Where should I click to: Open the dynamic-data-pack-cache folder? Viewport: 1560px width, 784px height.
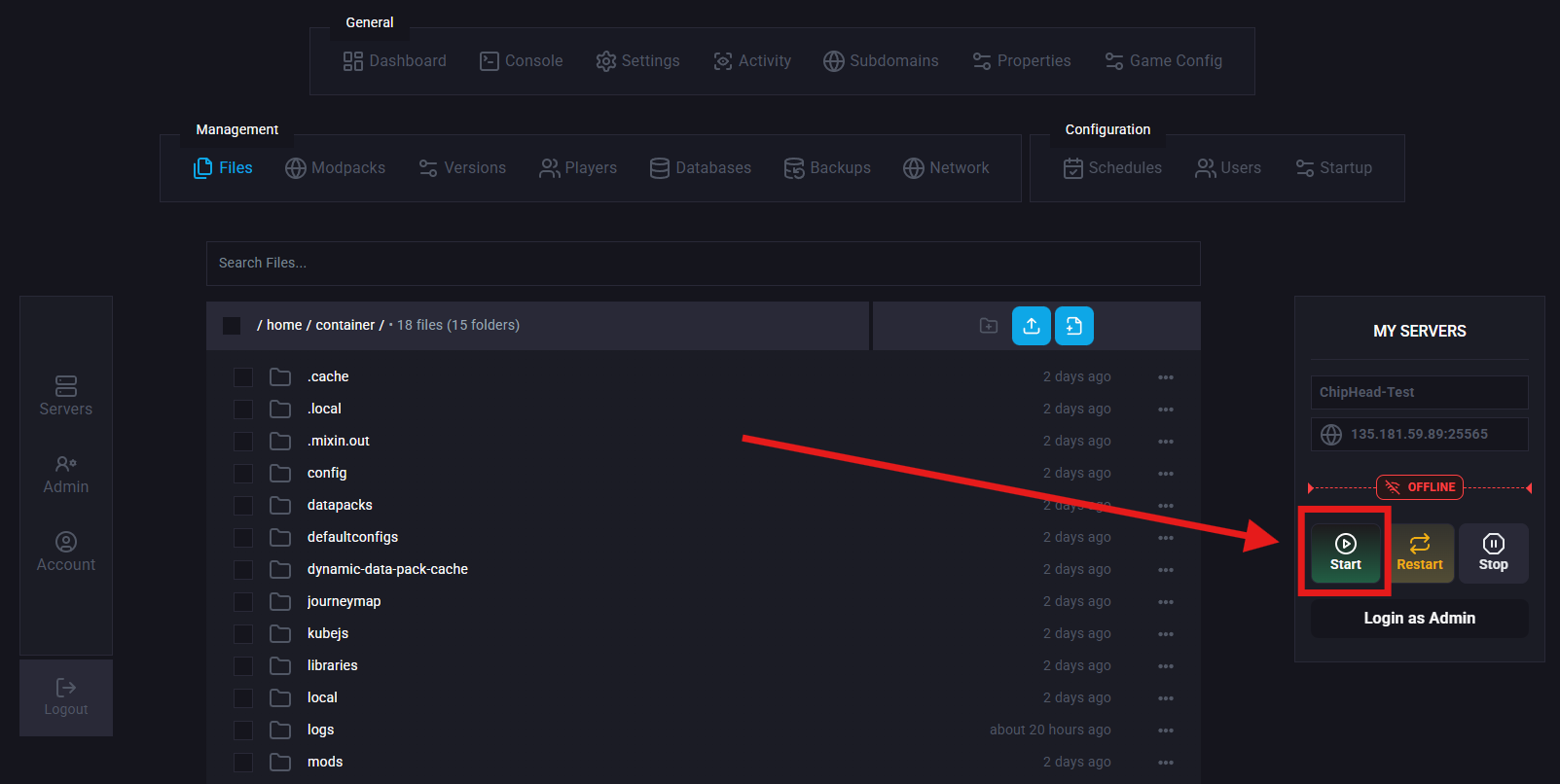coord(387,569)
